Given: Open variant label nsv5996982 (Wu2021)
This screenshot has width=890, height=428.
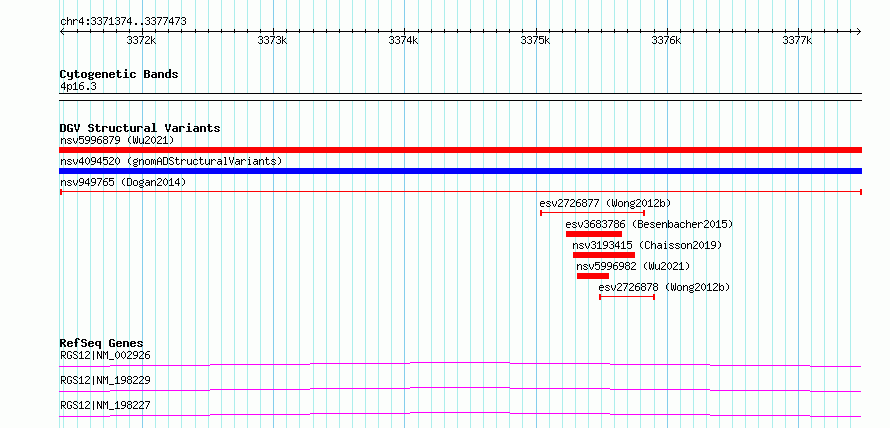Looking at the screenshot, I should pyautogui.click(x=633, y=266).
